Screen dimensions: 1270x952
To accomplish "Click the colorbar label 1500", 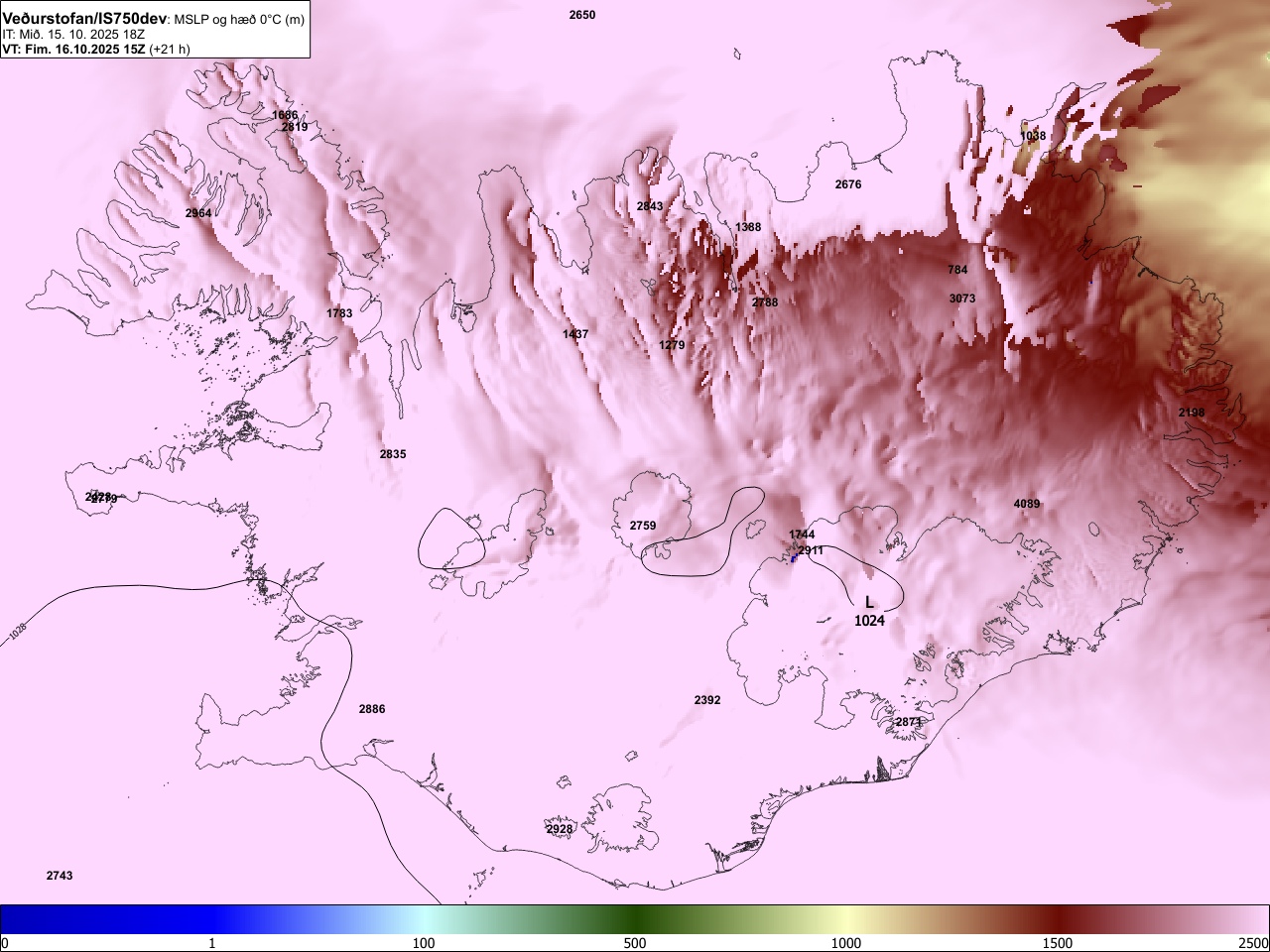I will point(1058,942).
